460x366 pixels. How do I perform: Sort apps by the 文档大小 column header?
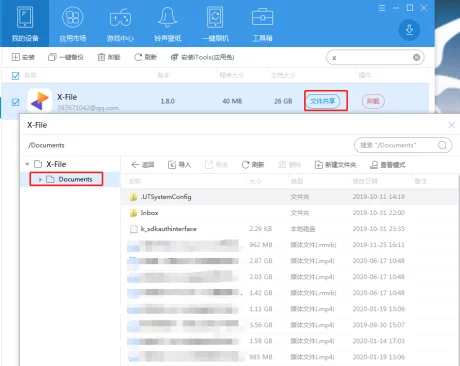[x=283, y=75]
